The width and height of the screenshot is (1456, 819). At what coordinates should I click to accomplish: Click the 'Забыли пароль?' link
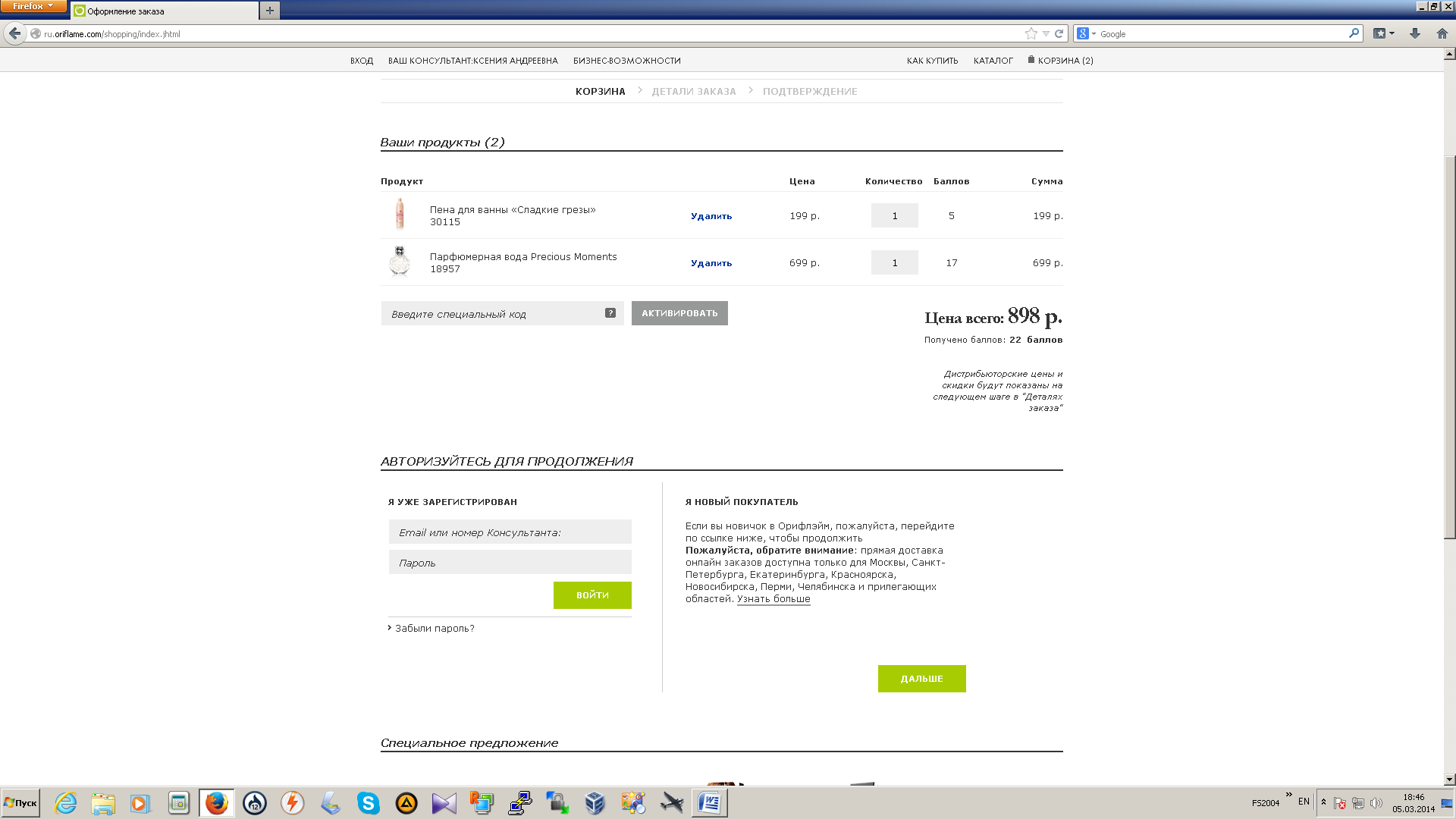(435, 629)
